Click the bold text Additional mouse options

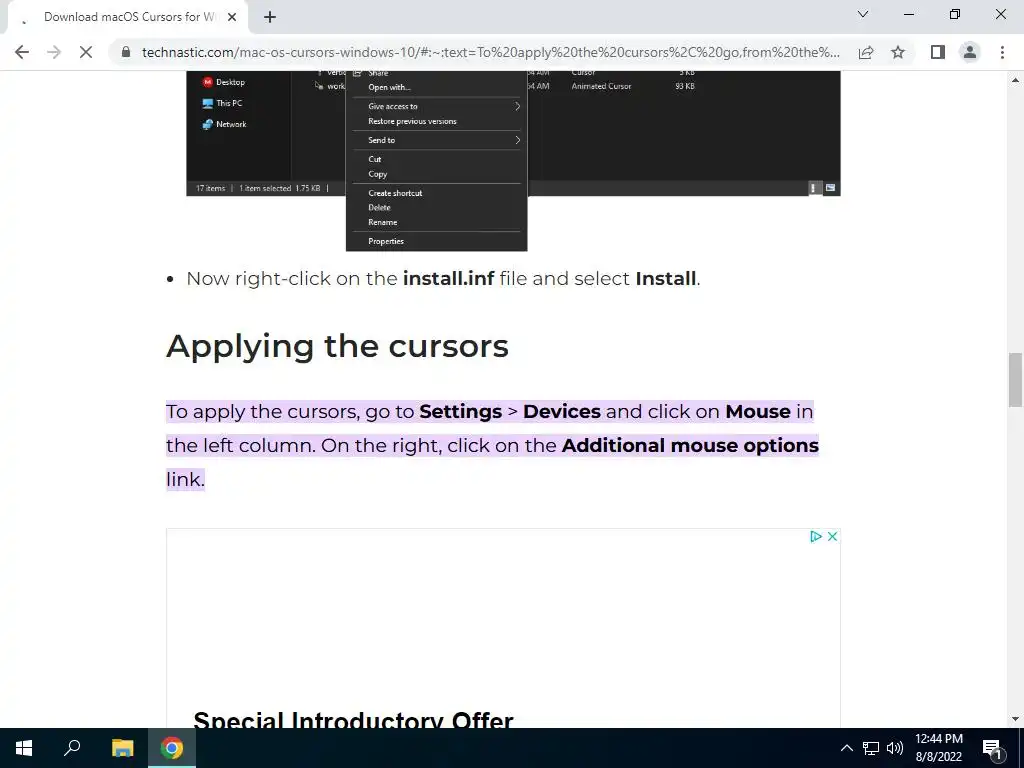click(x=690, y=445)
